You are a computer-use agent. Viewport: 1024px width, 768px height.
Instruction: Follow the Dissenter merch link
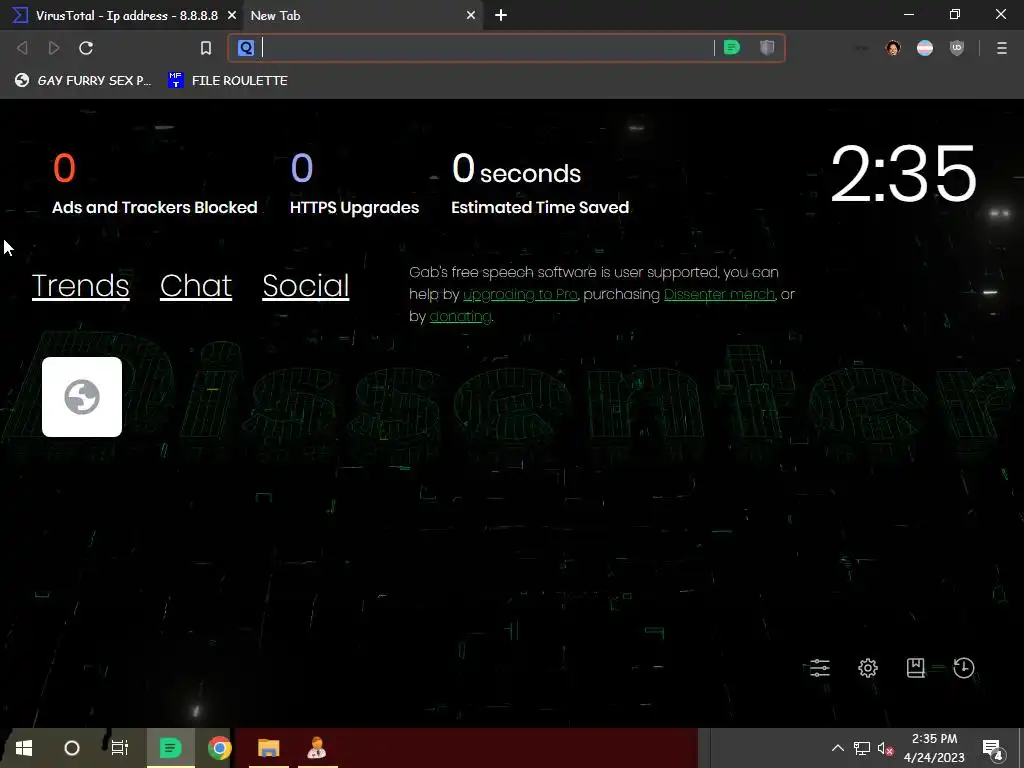coord(719,295)
